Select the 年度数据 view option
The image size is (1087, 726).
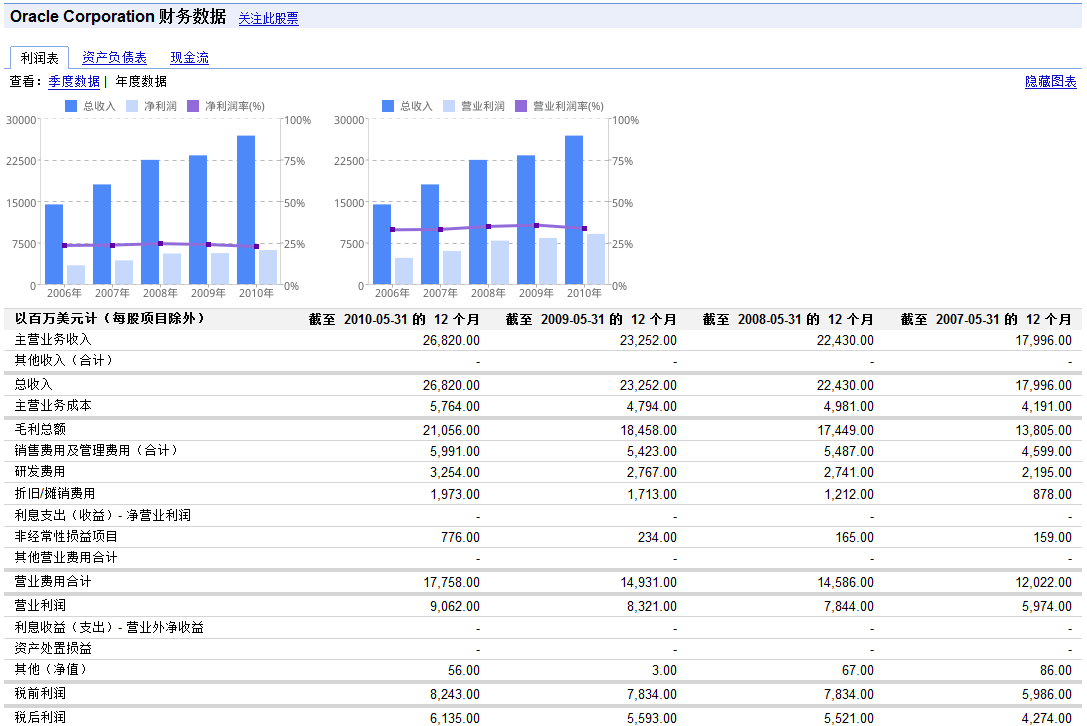(x=141, y=81)
